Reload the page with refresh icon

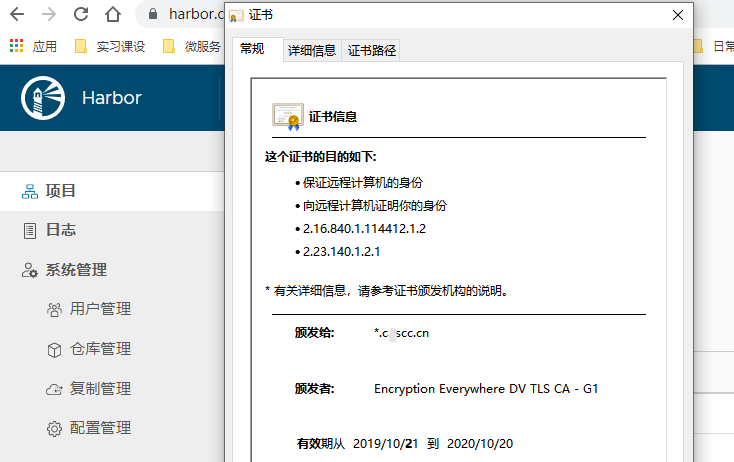coord(81,14)
